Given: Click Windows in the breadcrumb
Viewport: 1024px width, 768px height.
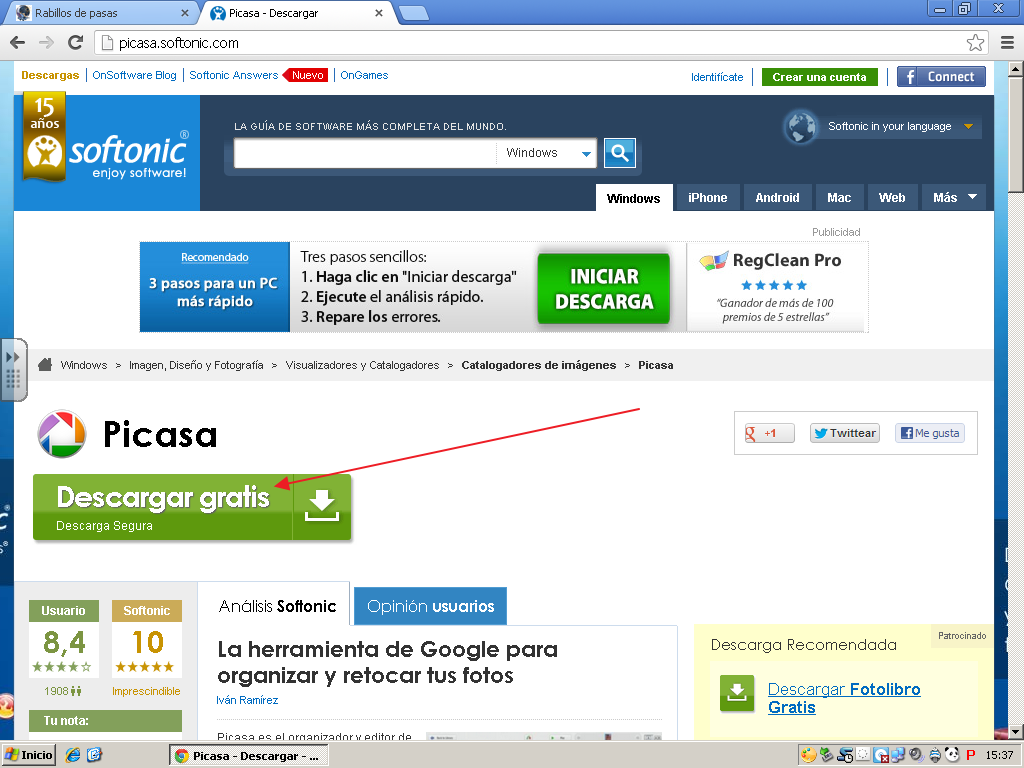Looking at the screenshot, I should click(x=84, y=365).
